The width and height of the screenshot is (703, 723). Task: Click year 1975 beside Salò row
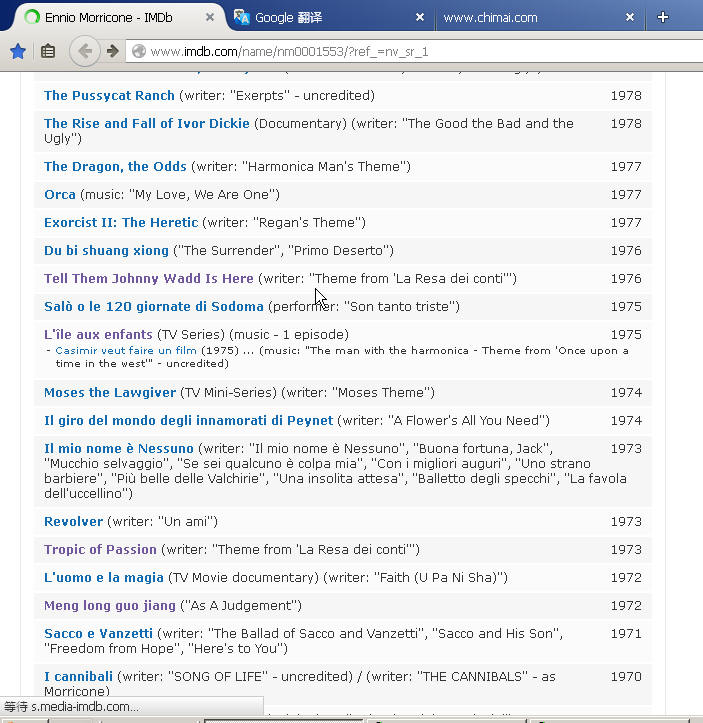point(626,307)
